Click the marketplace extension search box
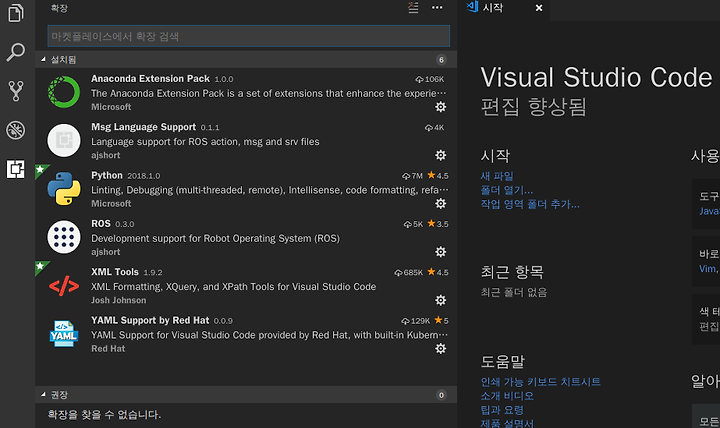Viewport: 720px width, 428px height. [248, 36]
